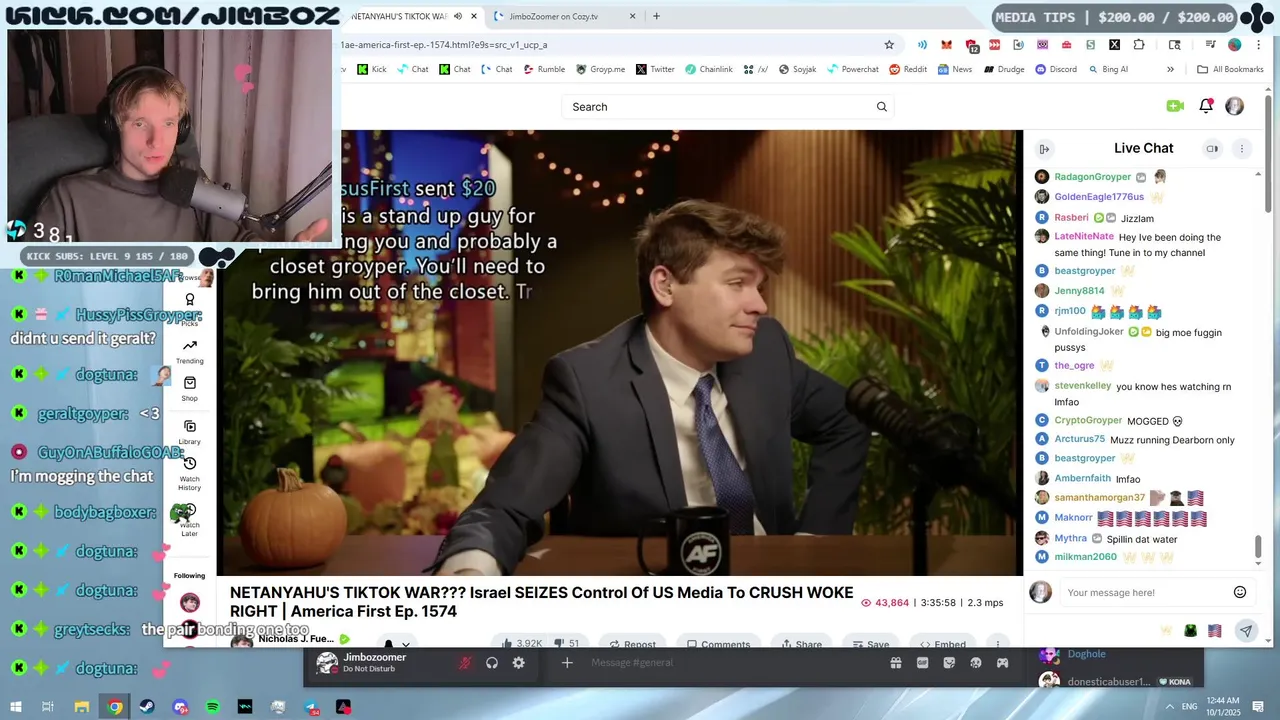Click the Discord plus attachment button
This screenshot has height=720, width=1280.
coord(567,663)
